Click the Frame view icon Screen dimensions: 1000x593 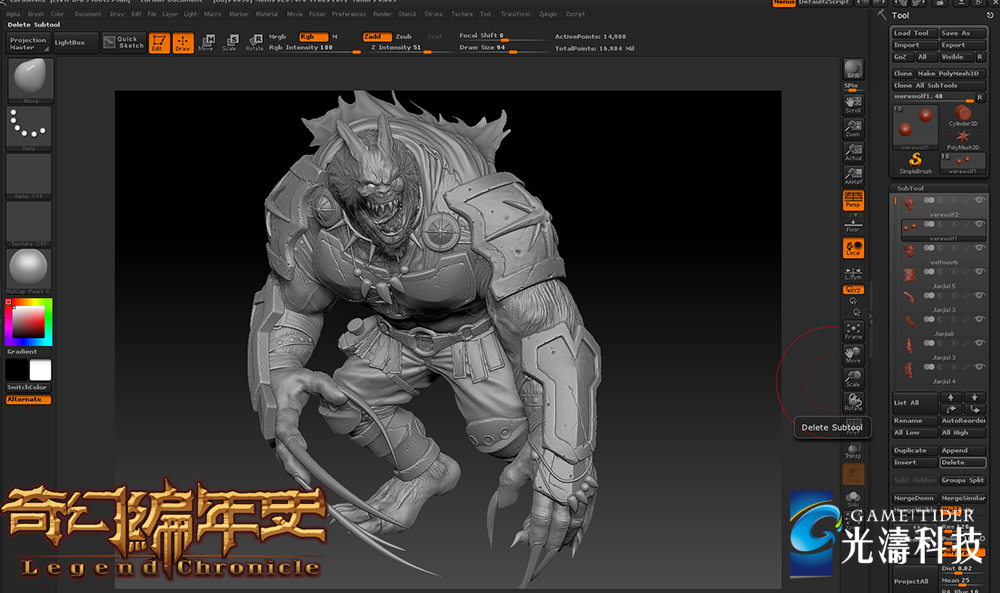pyautogui.click(x=853, y=331)
